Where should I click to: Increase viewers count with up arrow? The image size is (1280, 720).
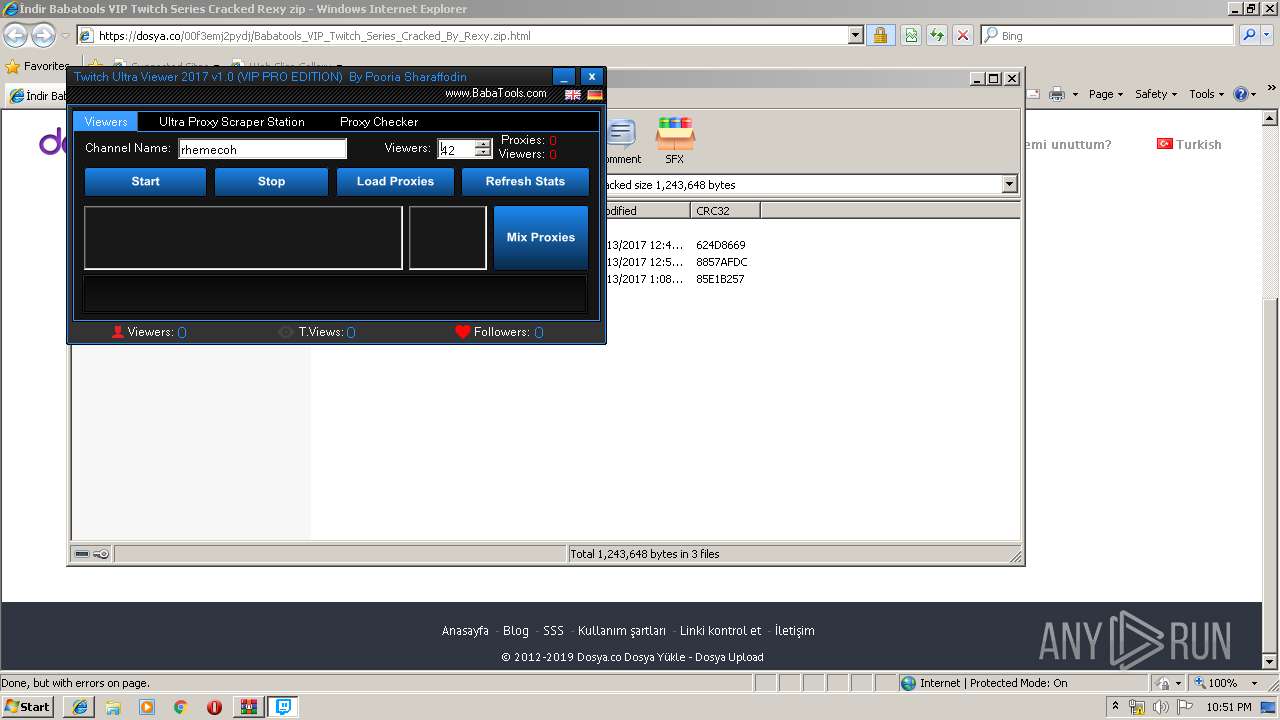483,144
